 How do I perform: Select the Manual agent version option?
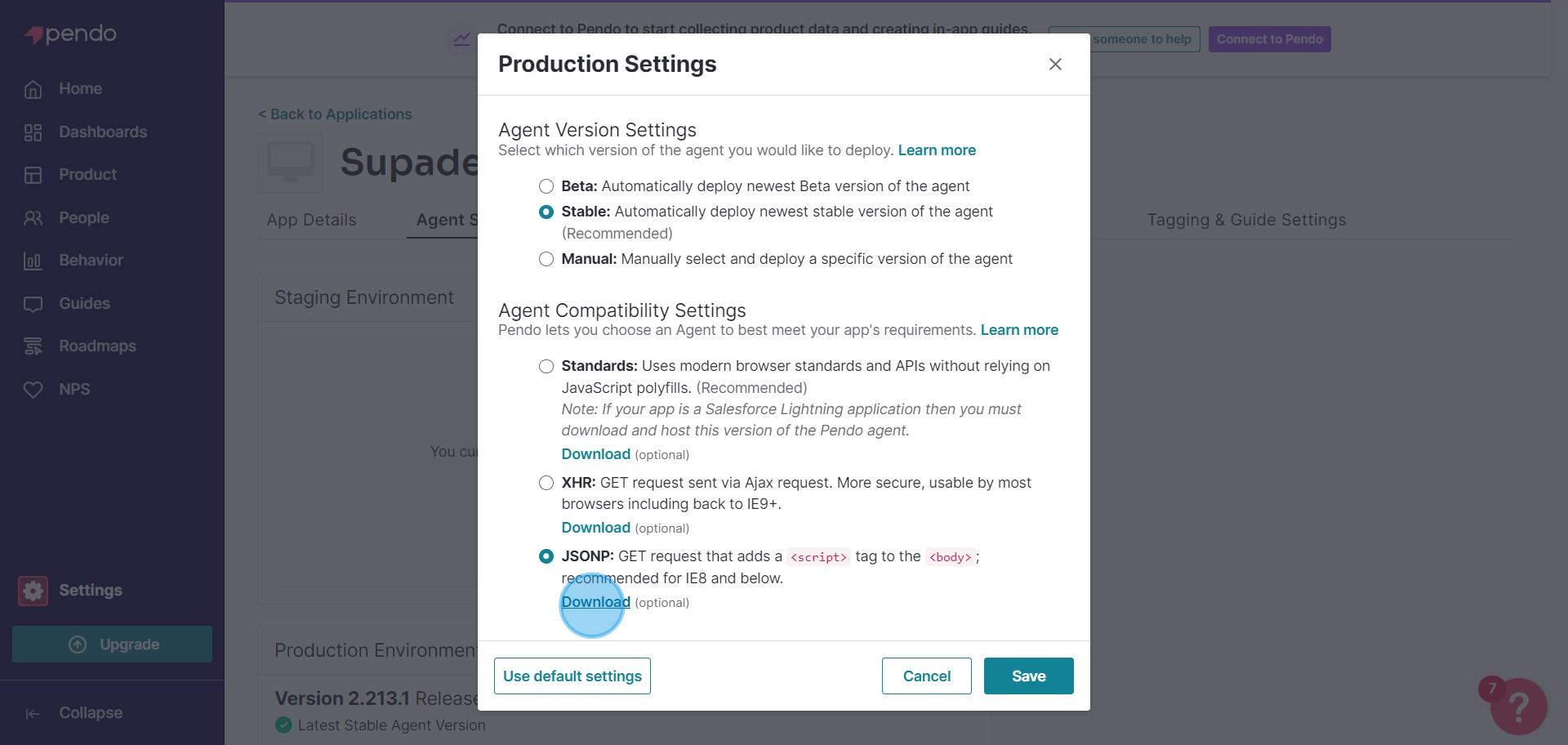tap(546, 259)
